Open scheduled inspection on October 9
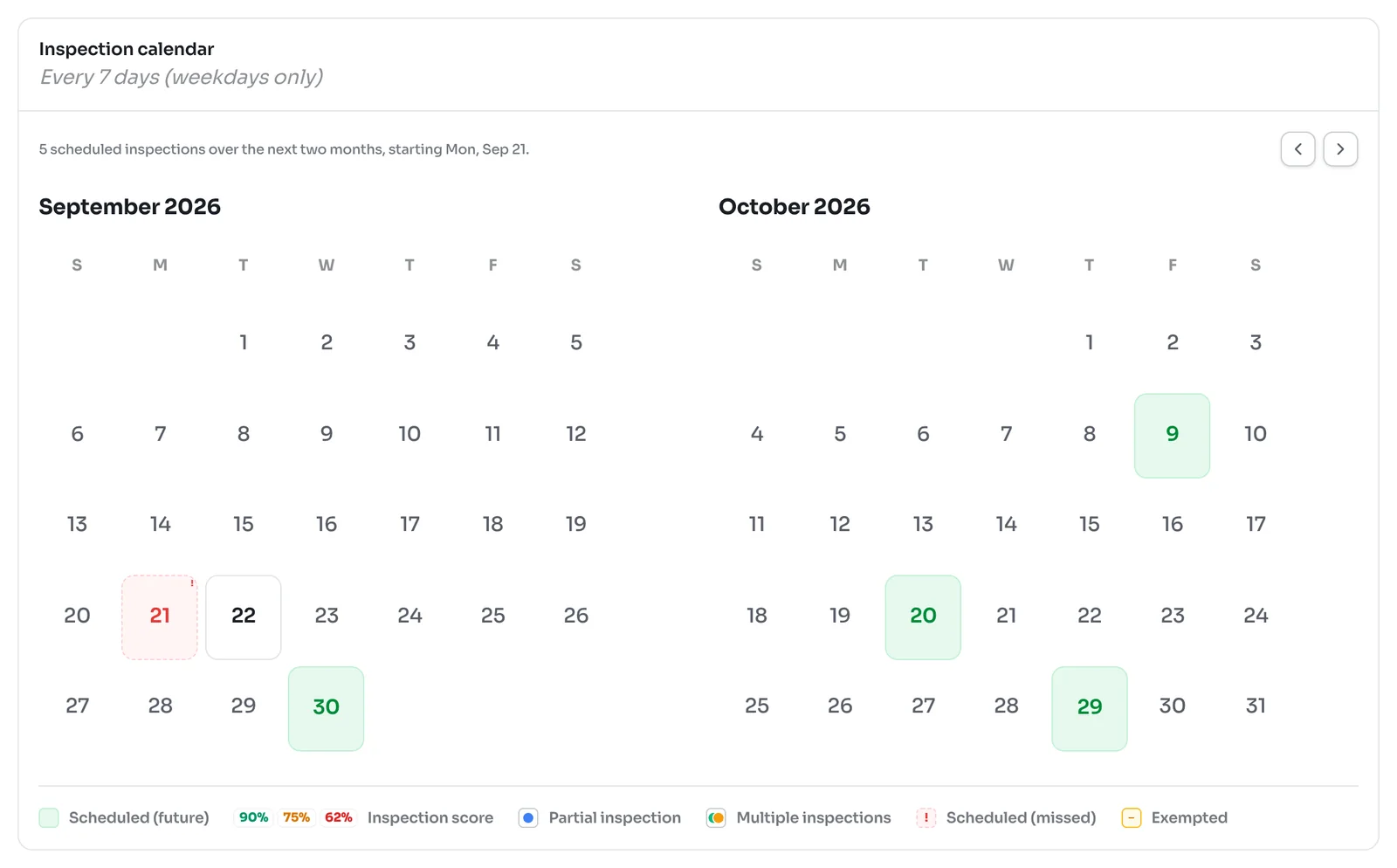 (1172, 436)
